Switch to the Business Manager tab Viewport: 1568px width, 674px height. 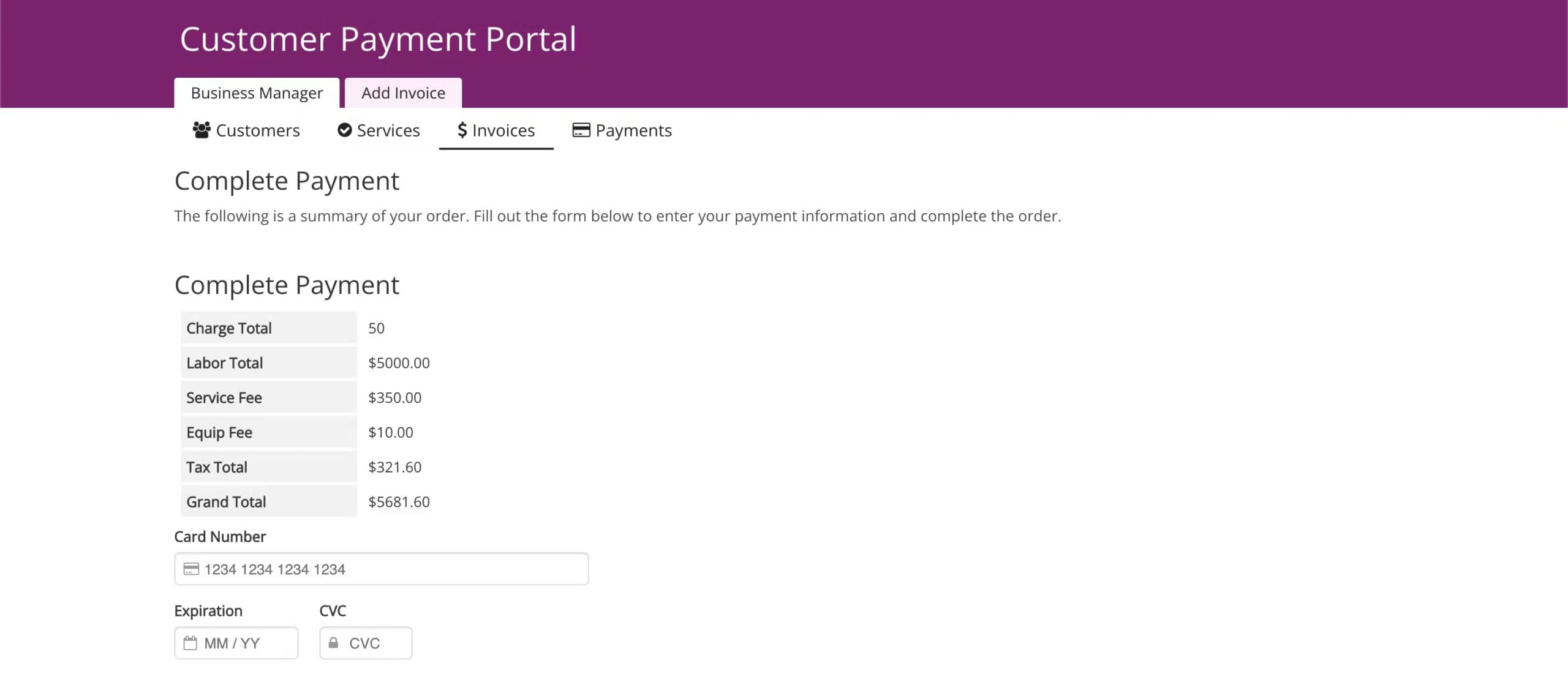click(257, 93)
